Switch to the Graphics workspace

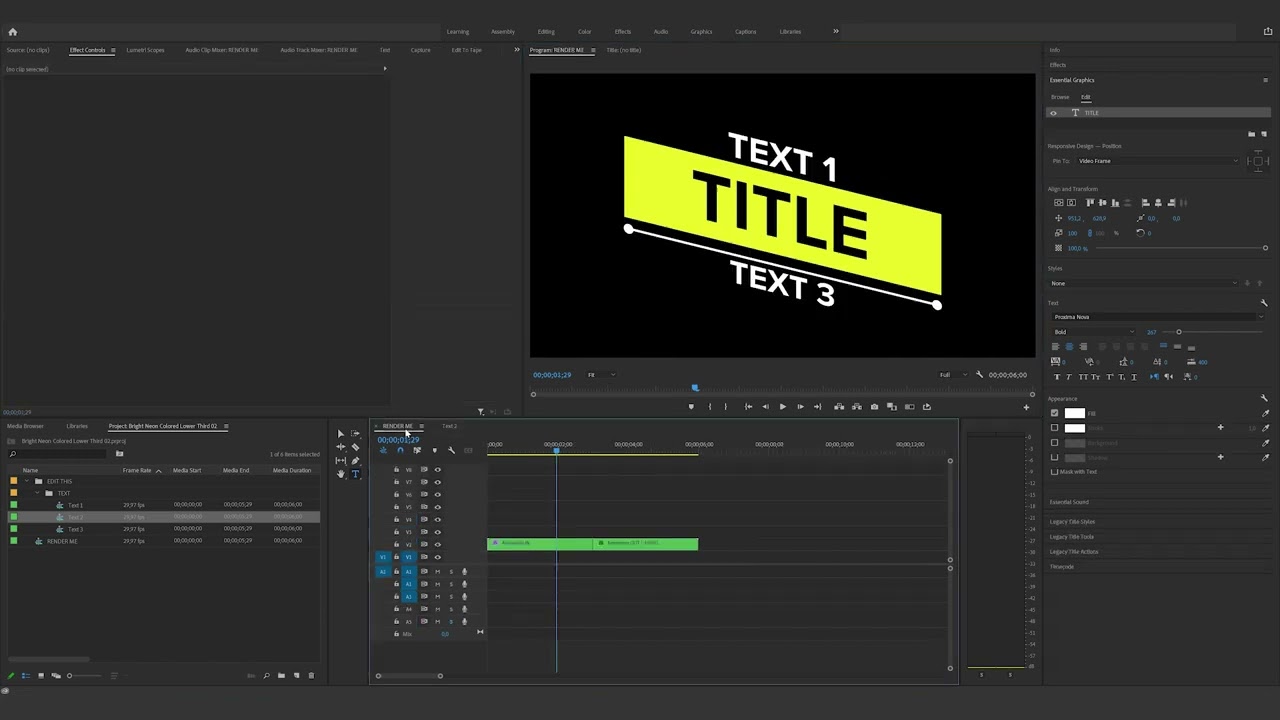[x=701, y=32]
